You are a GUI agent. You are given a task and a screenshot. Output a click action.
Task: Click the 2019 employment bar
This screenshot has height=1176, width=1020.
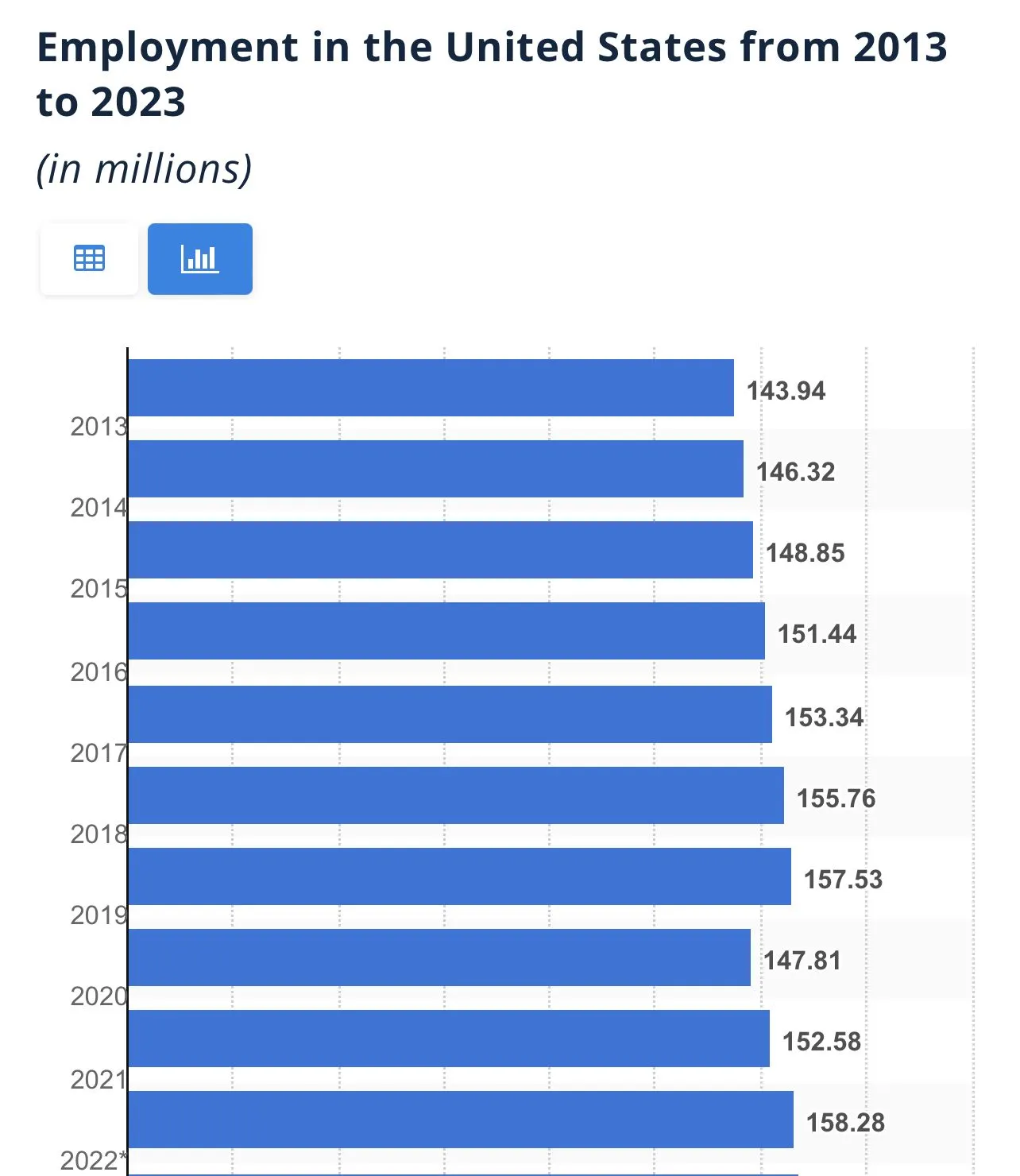458,876
